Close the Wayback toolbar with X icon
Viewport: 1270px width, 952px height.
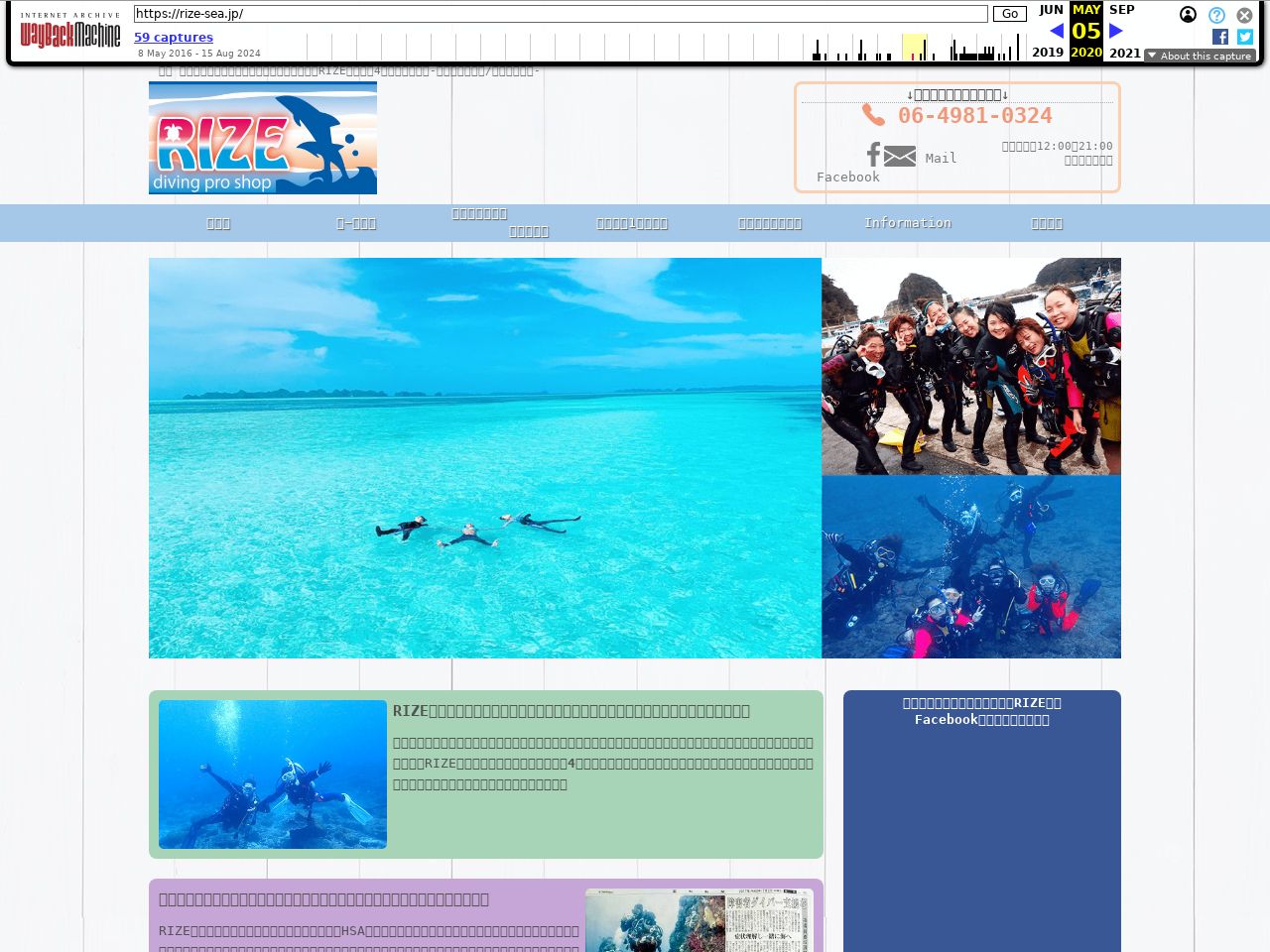click(x=1244, y=15)
